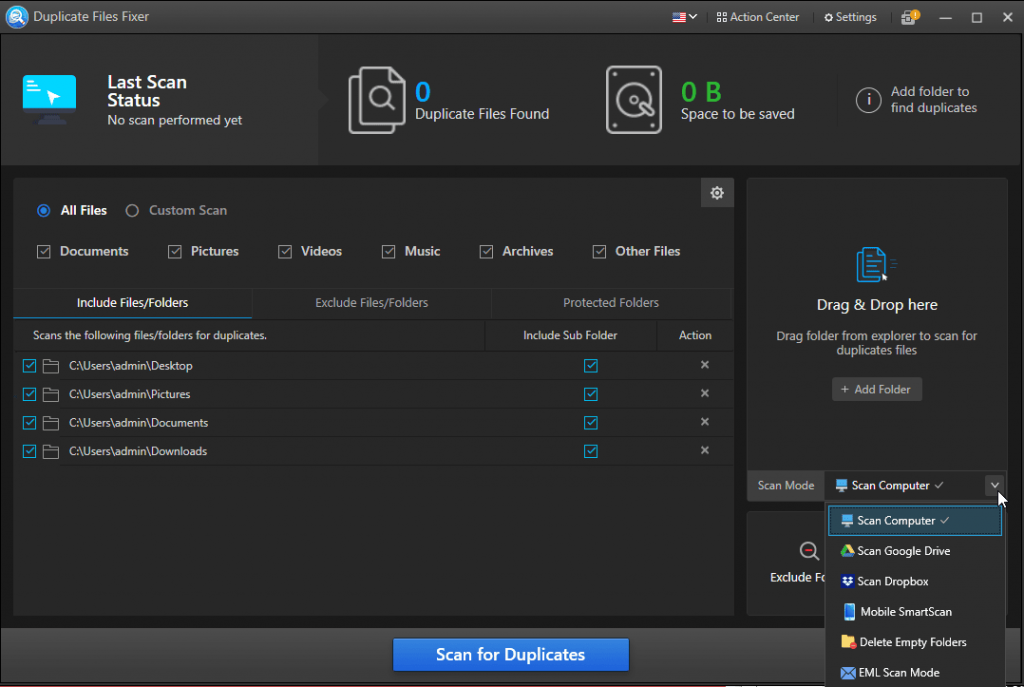Choose Mobile SmartScan mode
This screenshot has width=1024, height=687.
(906, 611)
